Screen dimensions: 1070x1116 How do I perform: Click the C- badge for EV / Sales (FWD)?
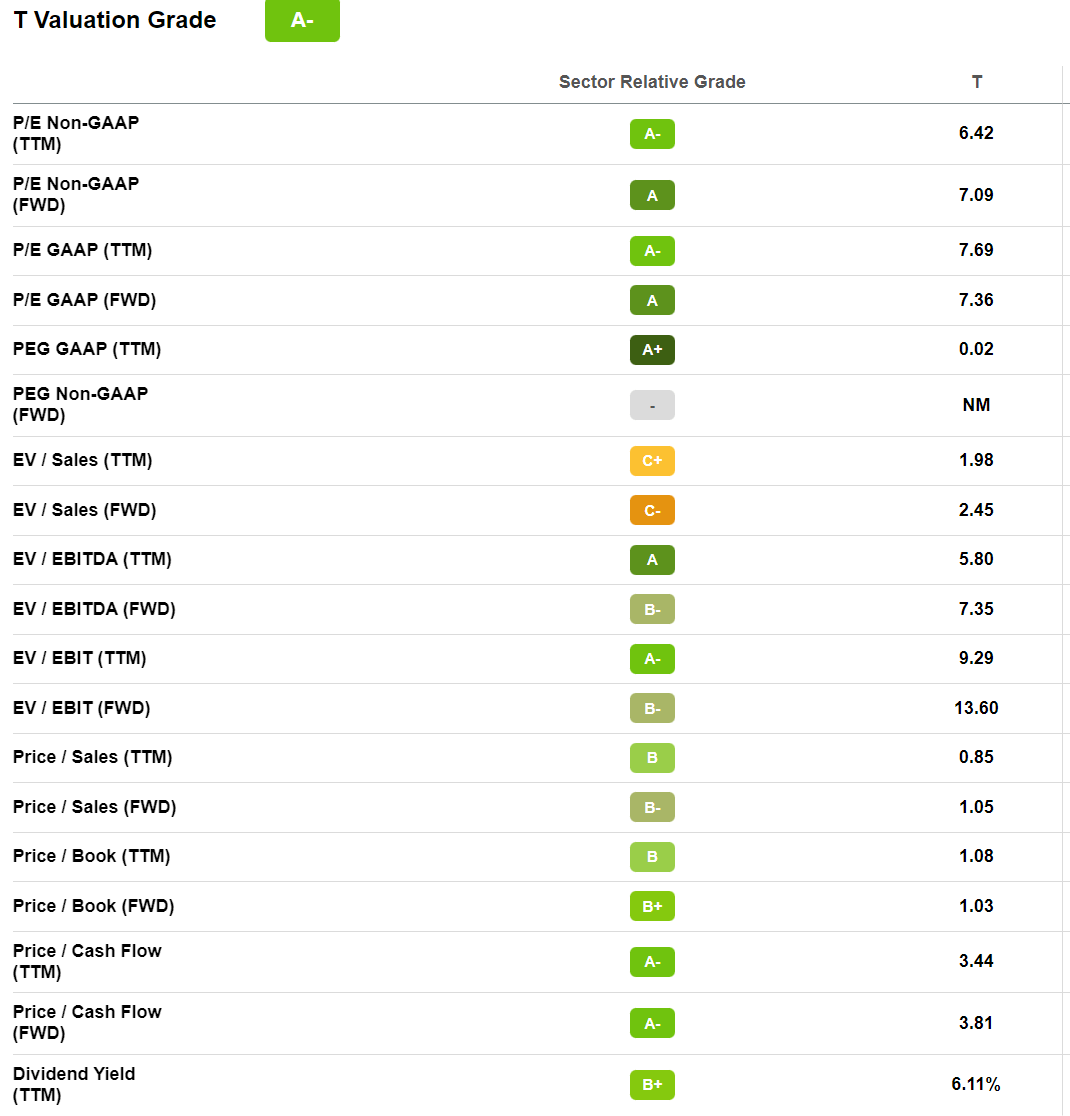pyautogui.click(x=652, y=510)
